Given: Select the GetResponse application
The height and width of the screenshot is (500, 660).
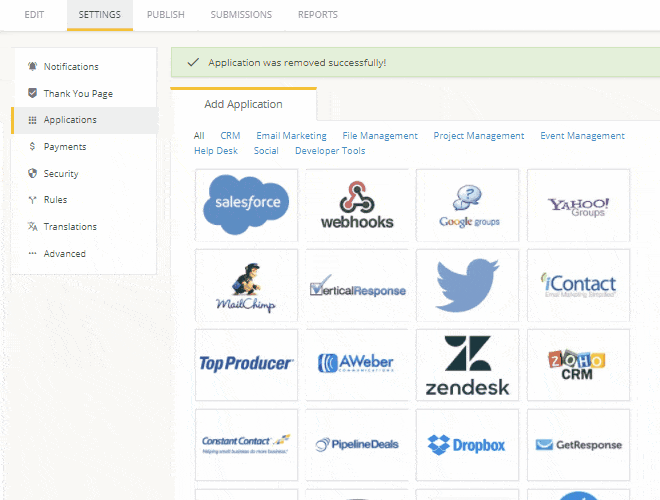Looking at the screenshot, I should tap(578, 445).
